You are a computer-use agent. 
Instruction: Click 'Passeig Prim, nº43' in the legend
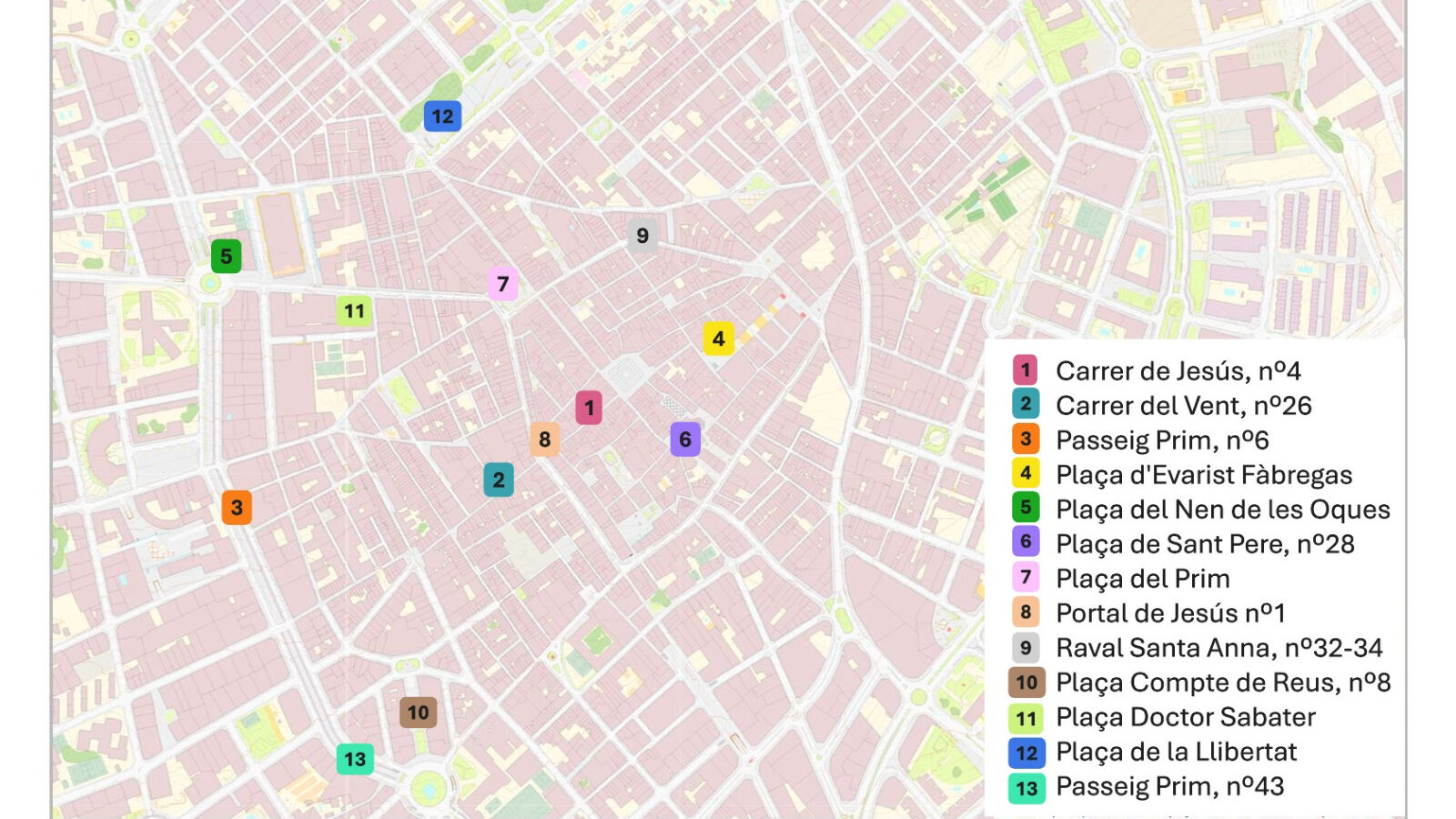pyautogui.click(x=1169, y=786)
